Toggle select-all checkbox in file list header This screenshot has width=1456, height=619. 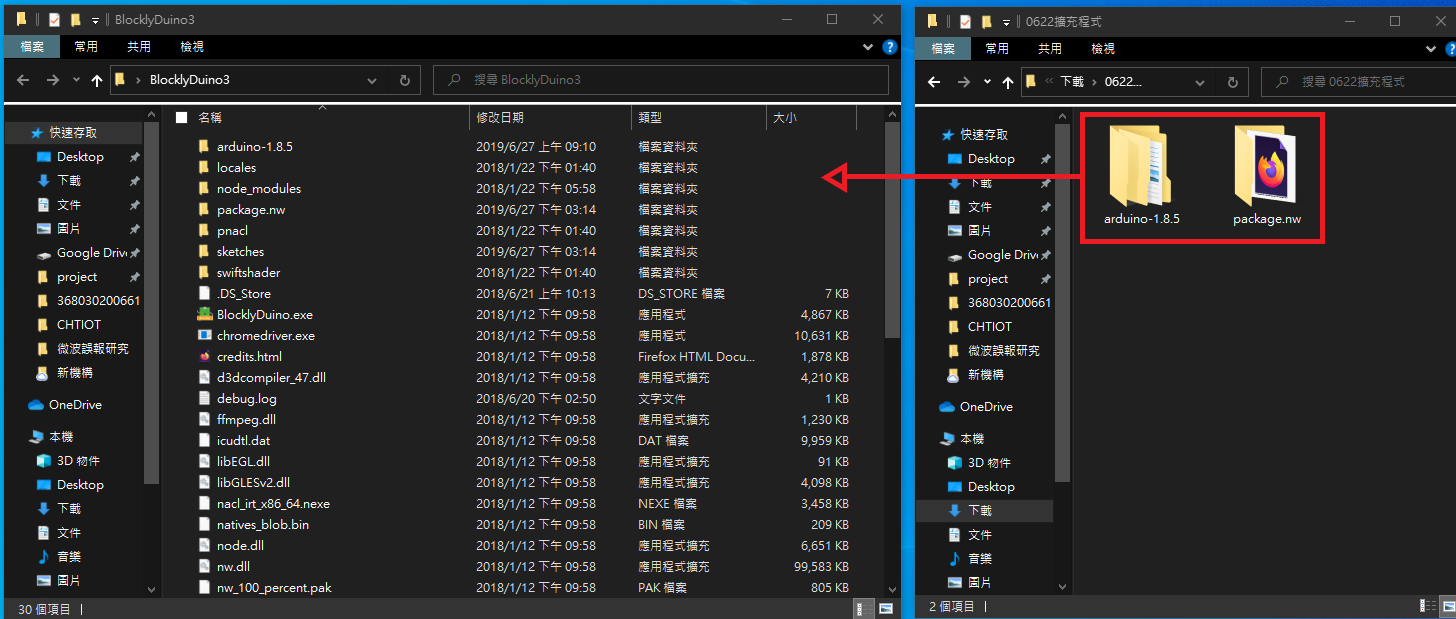[x=181, y=118]
